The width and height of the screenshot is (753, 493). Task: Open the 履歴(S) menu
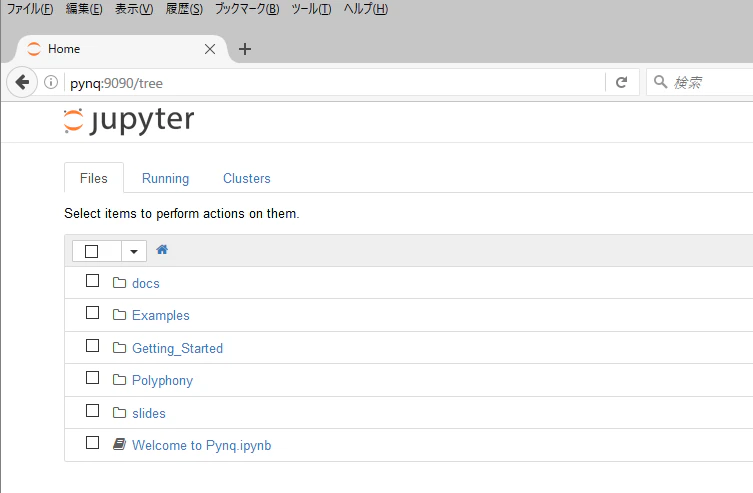click(184, 9)
